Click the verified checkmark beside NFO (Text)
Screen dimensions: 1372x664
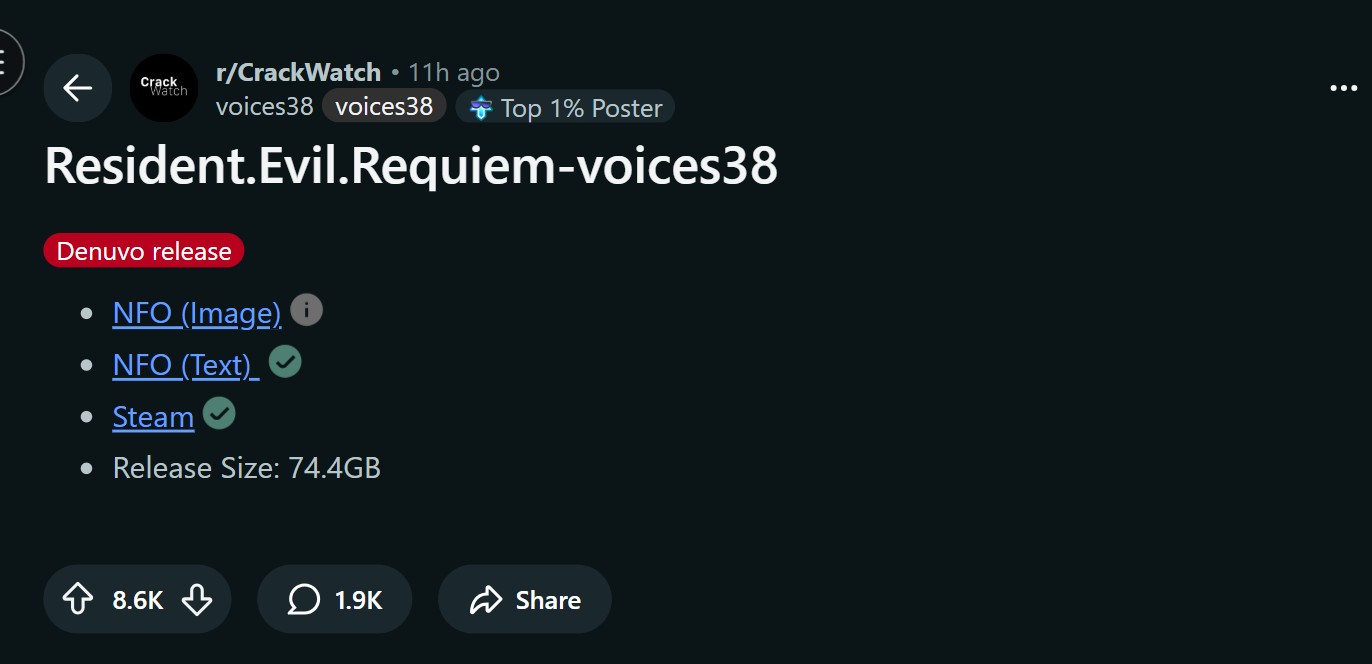point(284,361)
